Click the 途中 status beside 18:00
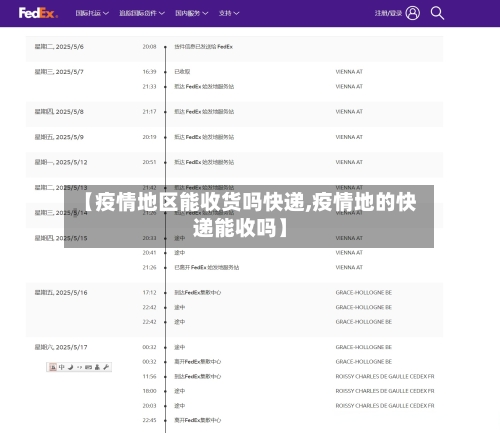The width and height of the screenshot is (500, 433). [180, 391]
